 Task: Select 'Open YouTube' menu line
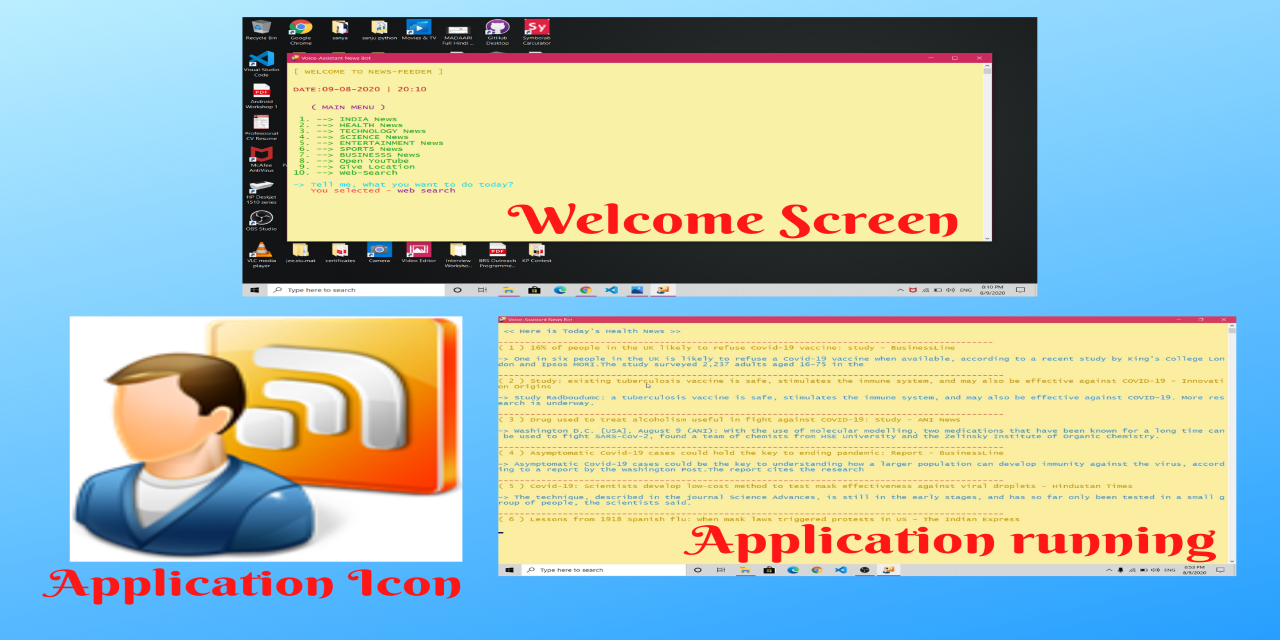click(x=352, y=161)
